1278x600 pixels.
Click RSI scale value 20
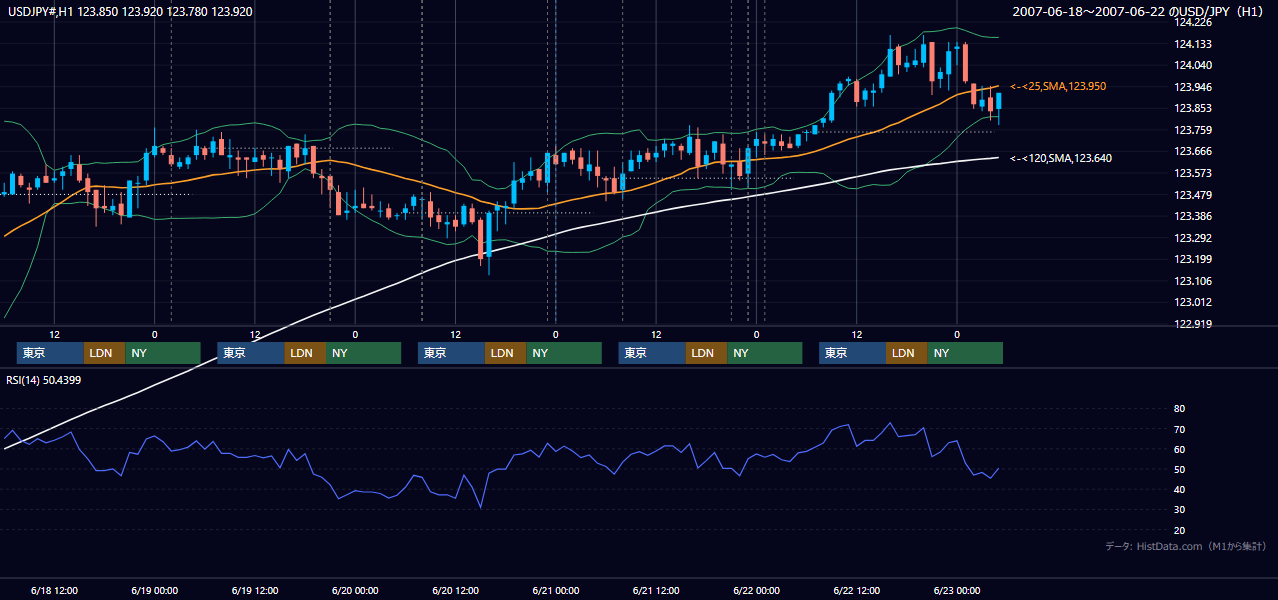[x=1180, y=530]
